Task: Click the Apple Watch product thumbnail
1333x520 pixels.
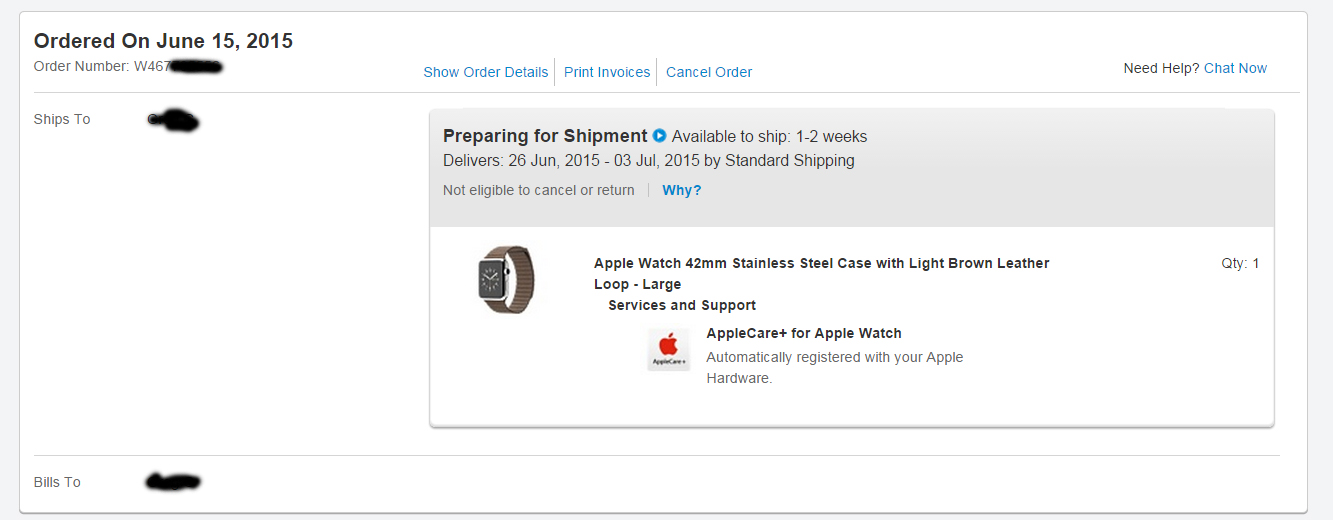Action: tap(506, 280)
